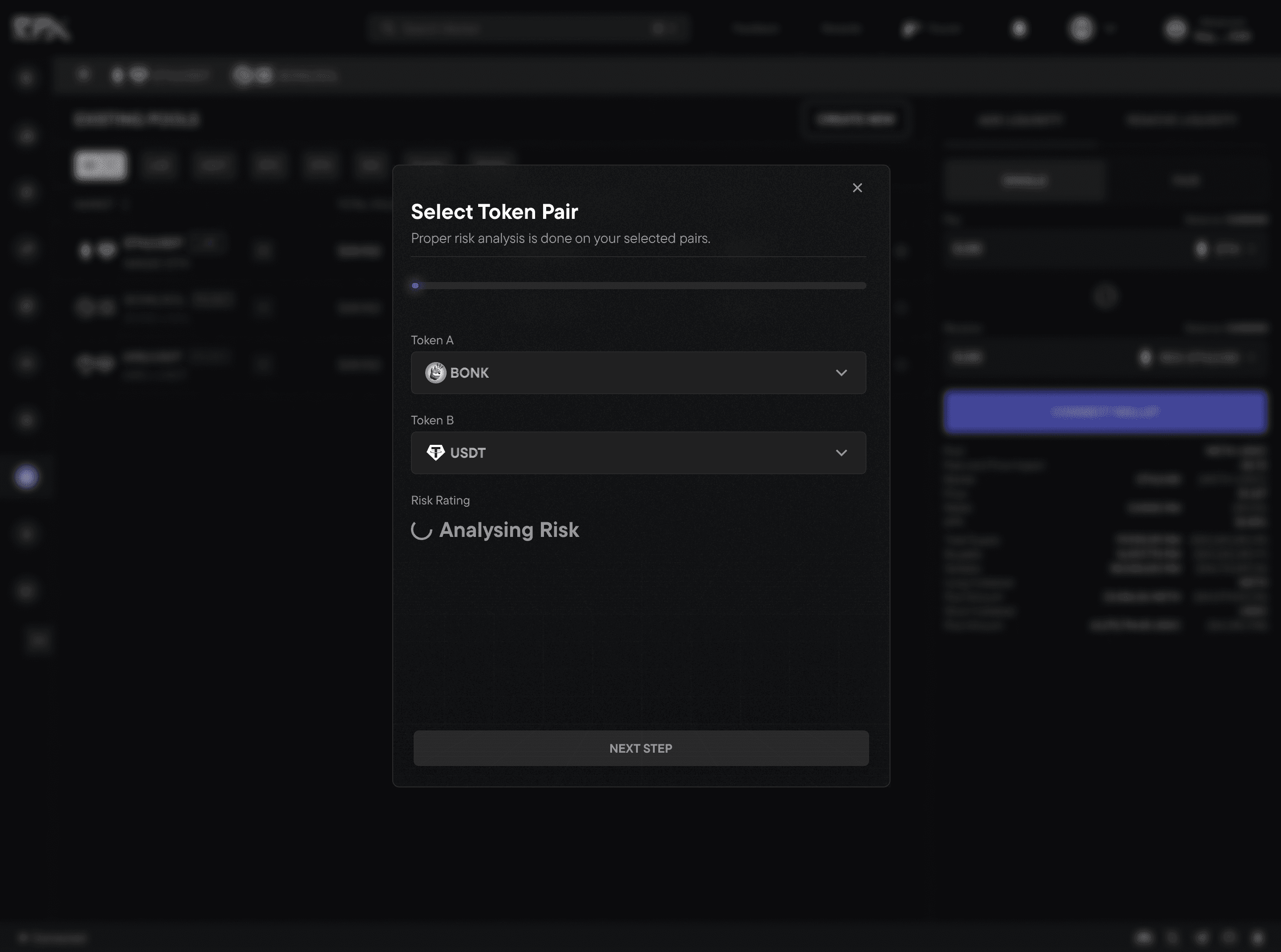Viewport: 1281px width, 952px height.
Task: Switch to the blurred left tab of right panel
Action: click(1024, 181)
